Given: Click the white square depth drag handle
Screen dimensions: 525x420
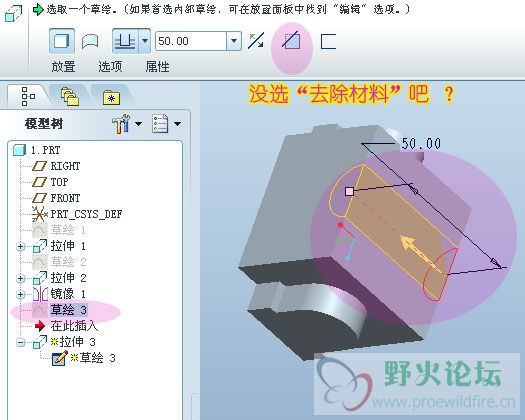Looking at the screenshot, I should 349,191.
